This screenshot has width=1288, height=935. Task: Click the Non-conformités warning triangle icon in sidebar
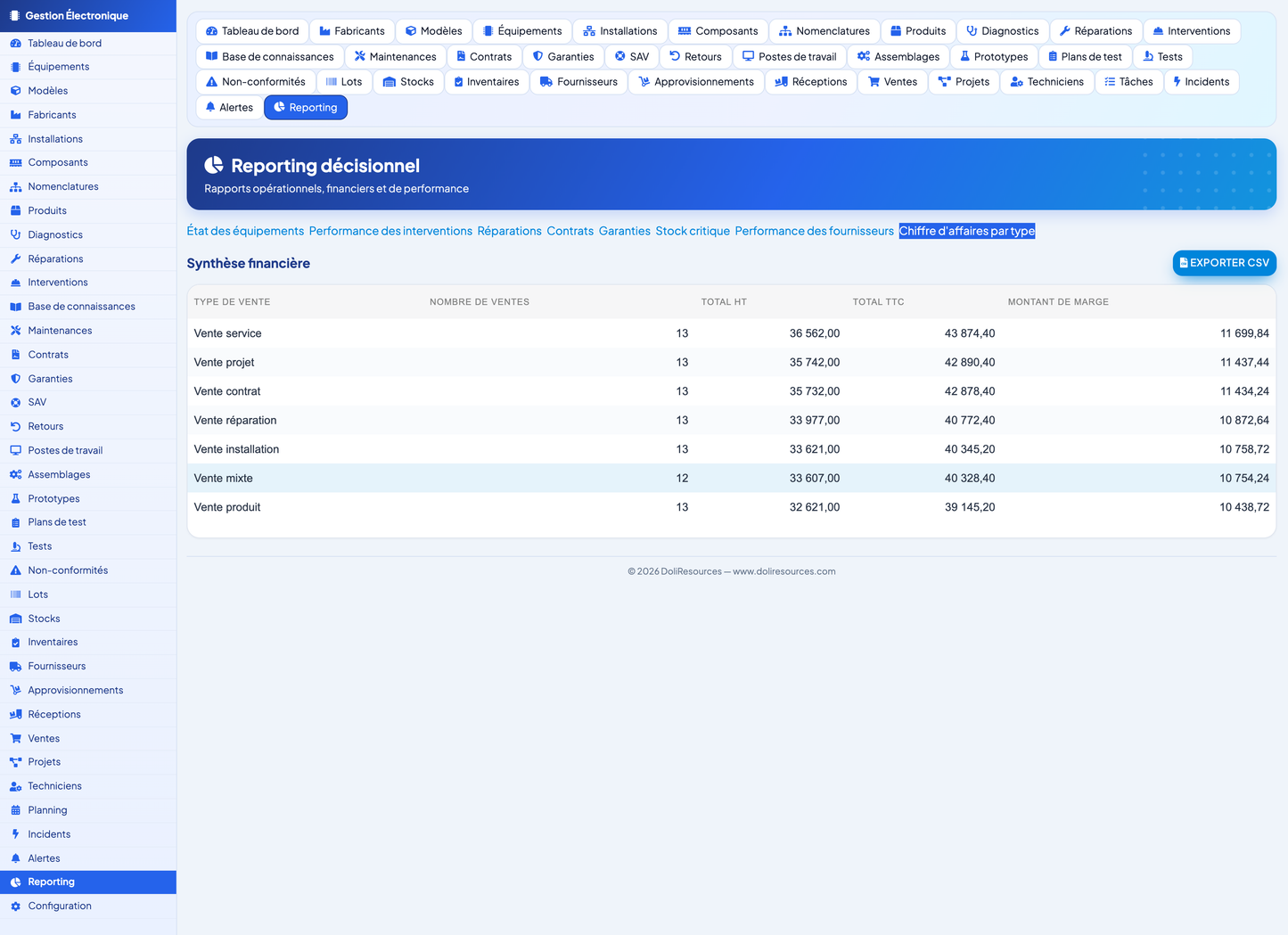point(15,570)
